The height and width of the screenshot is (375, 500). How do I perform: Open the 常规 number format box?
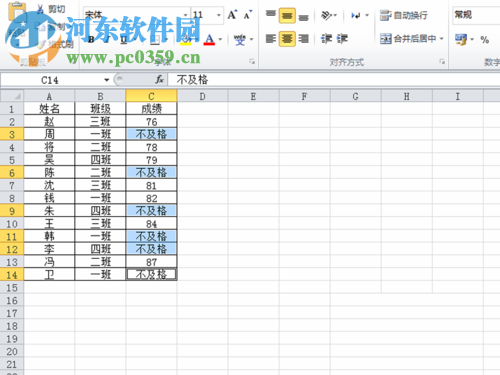(x=476, y=15)
